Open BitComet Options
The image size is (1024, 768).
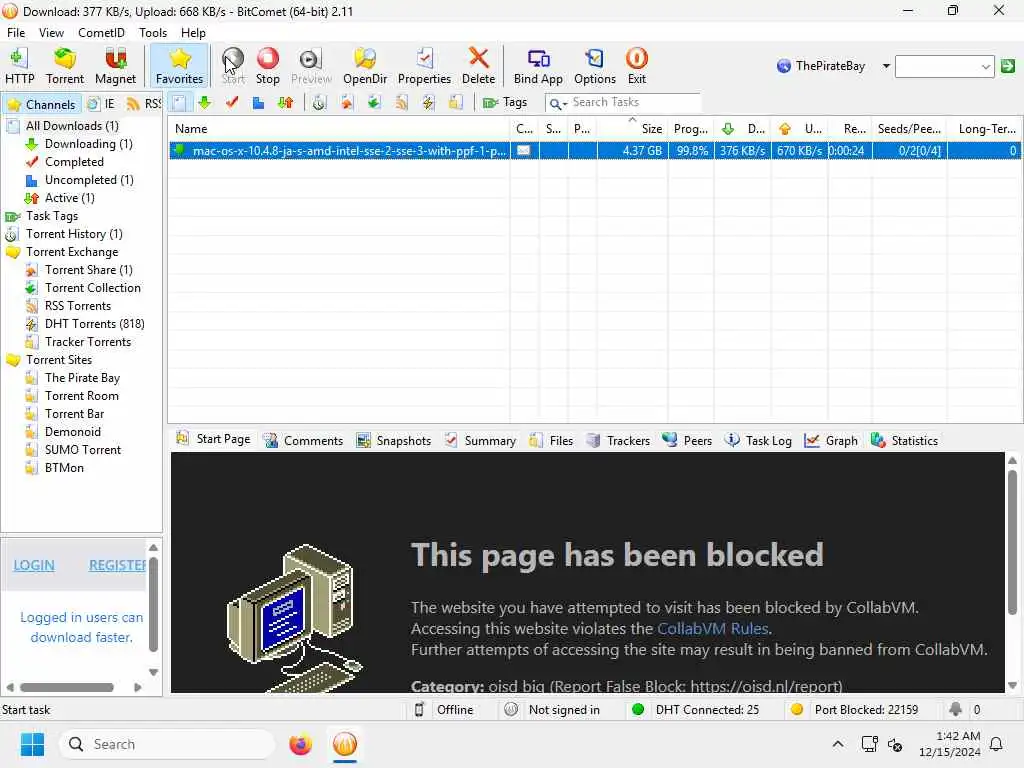pyautogui.click(x=594, y=66)
